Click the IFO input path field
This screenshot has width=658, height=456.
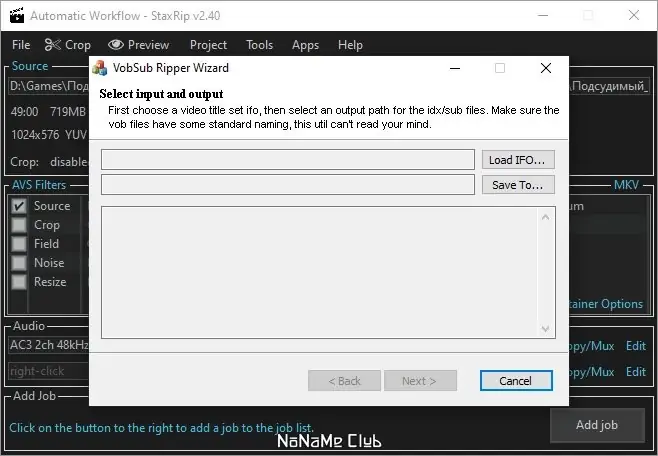tap(288, 159)
